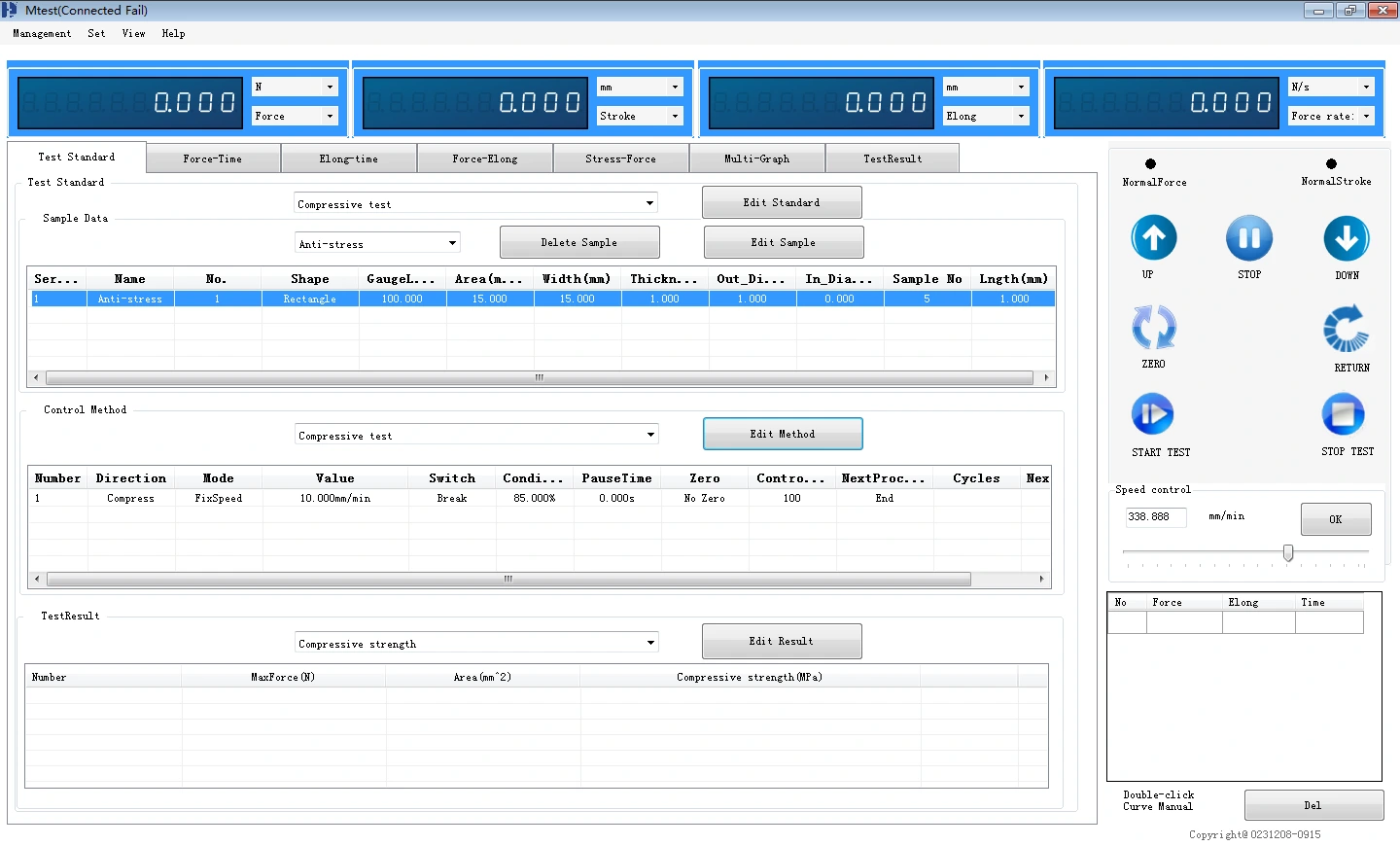
Task: Select the Test Standard tab
Action: click(77, 157)
